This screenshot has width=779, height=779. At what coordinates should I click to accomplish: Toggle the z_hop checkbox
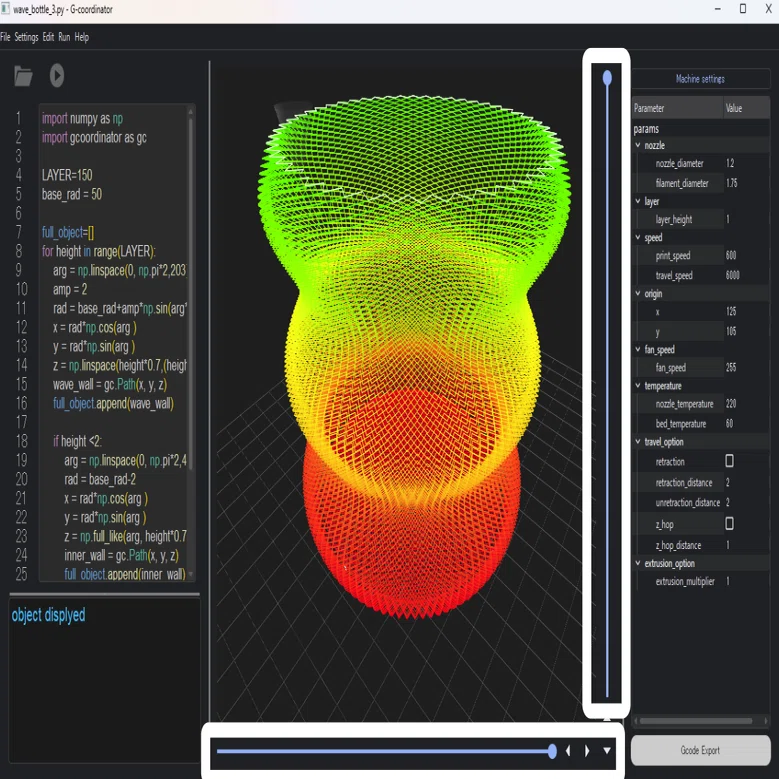[x=729, y=524]
